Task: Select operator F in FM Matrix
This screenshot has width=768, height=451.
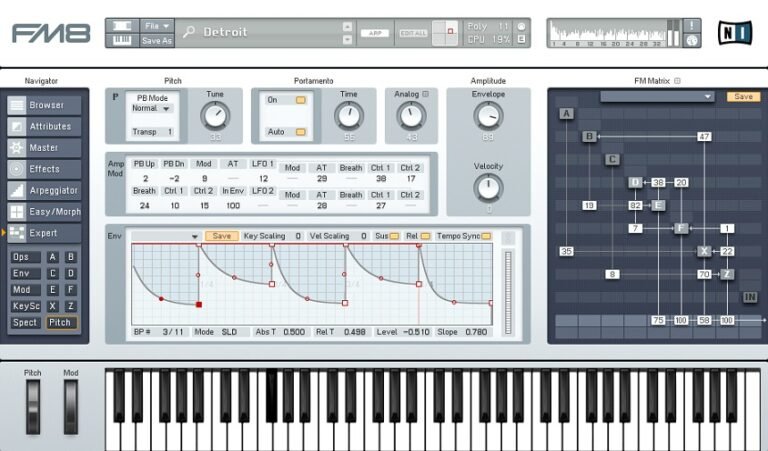Action: pyautogui.click(x=681, y=228)
